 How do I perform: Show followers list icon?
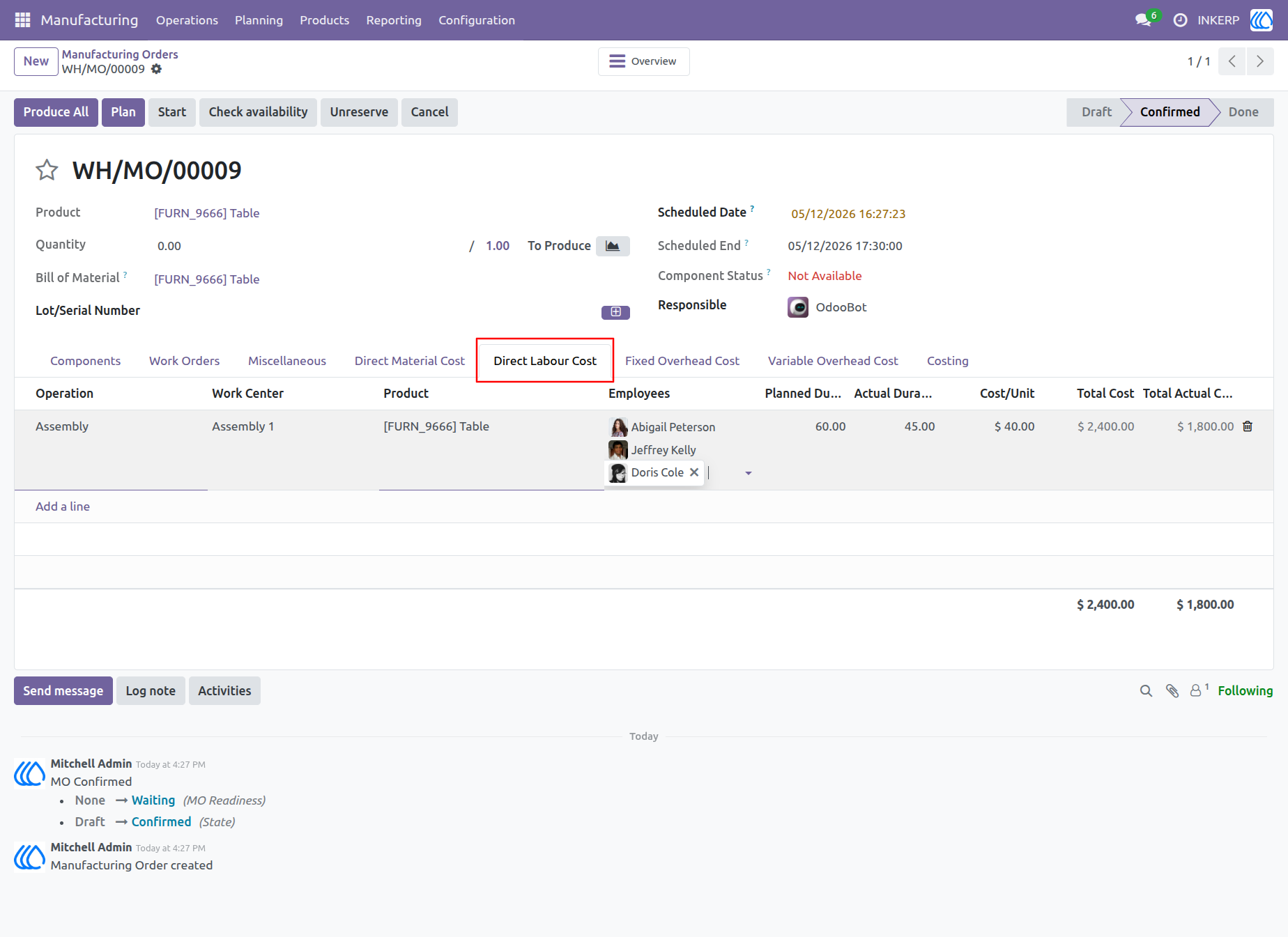tap(1199, 690)
